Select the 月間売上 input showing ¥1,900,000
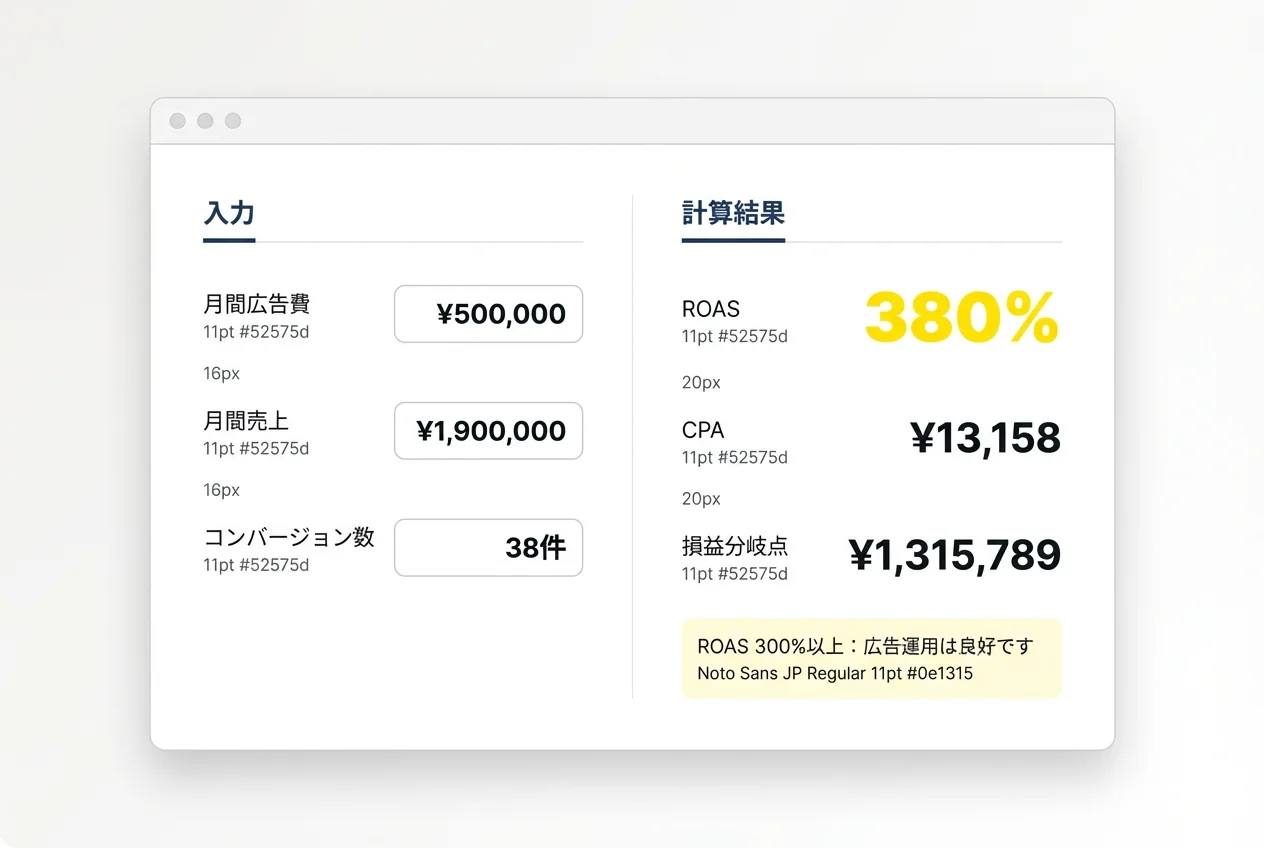 tap(488, 431)
